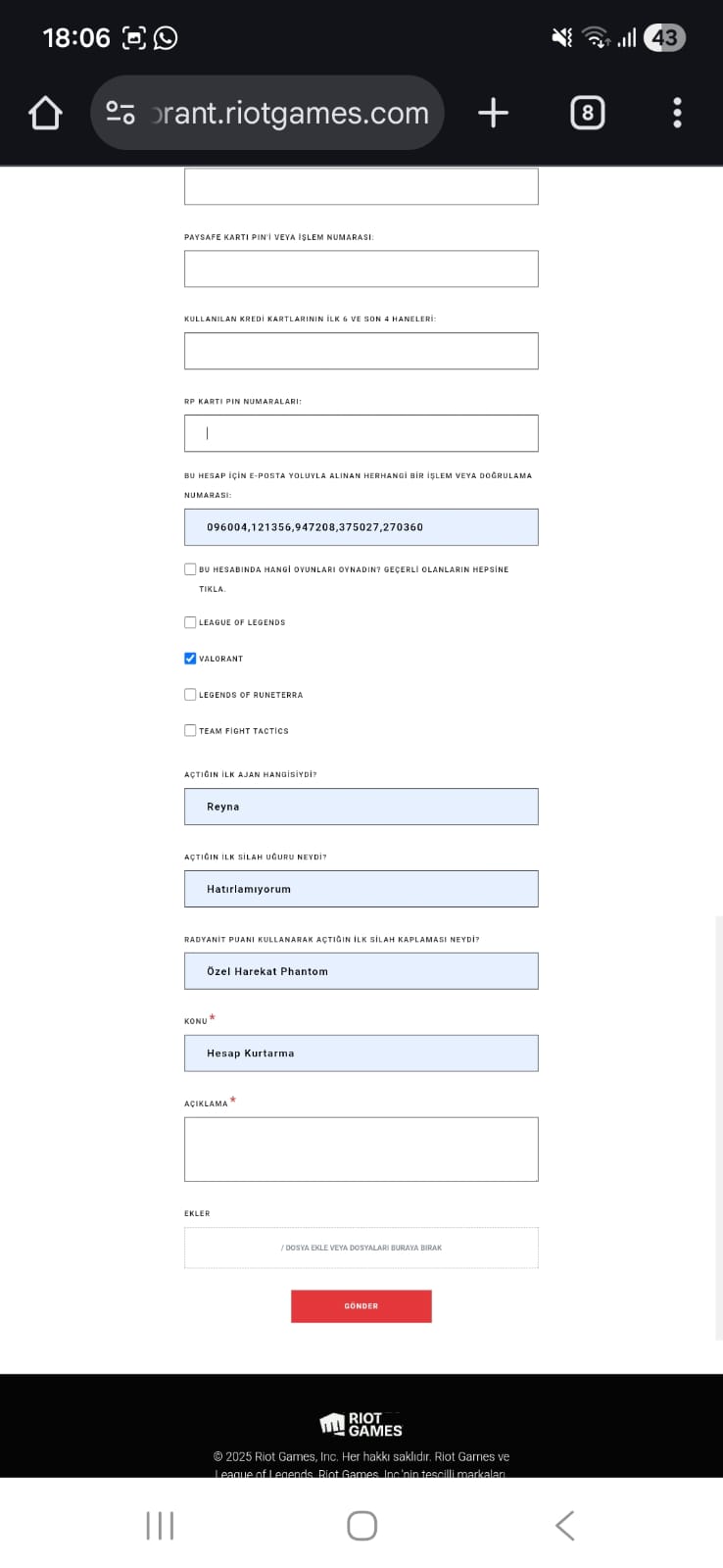Check the Team Fight Tactics checkbox

coord(190,730)
